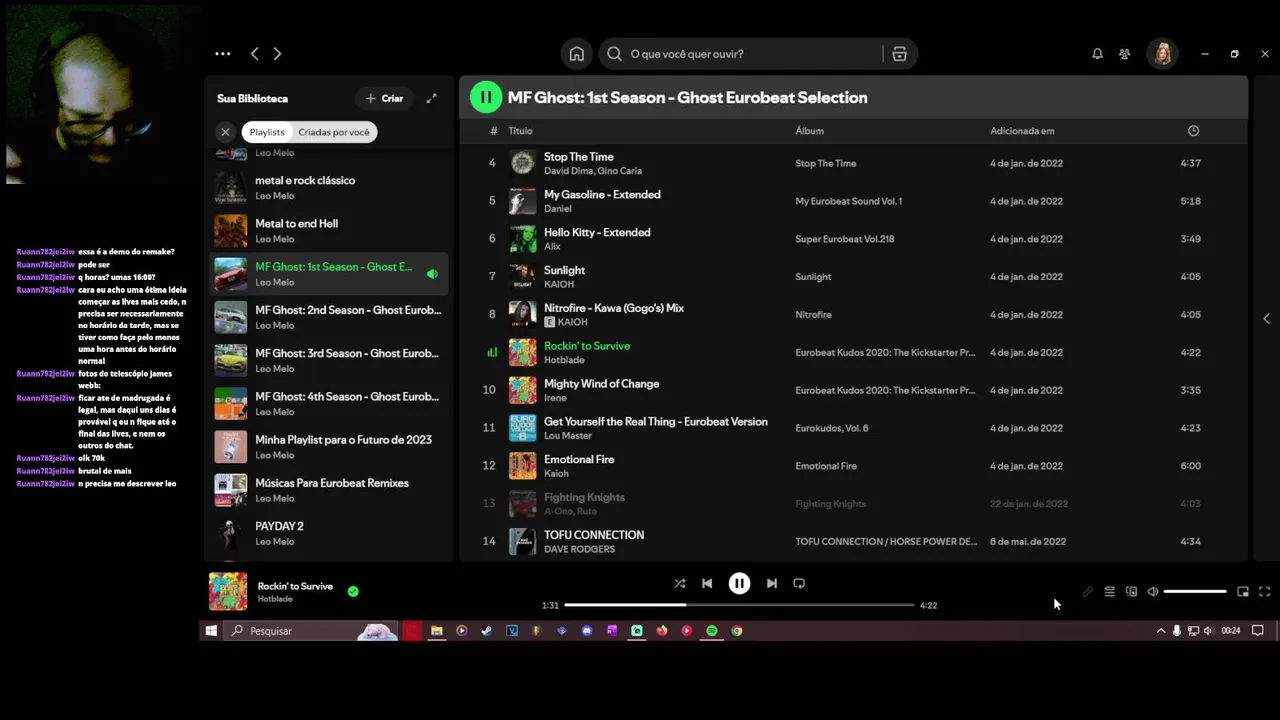Skip to next track
The height and width of the screenshot is (720, 1280).
771,583
